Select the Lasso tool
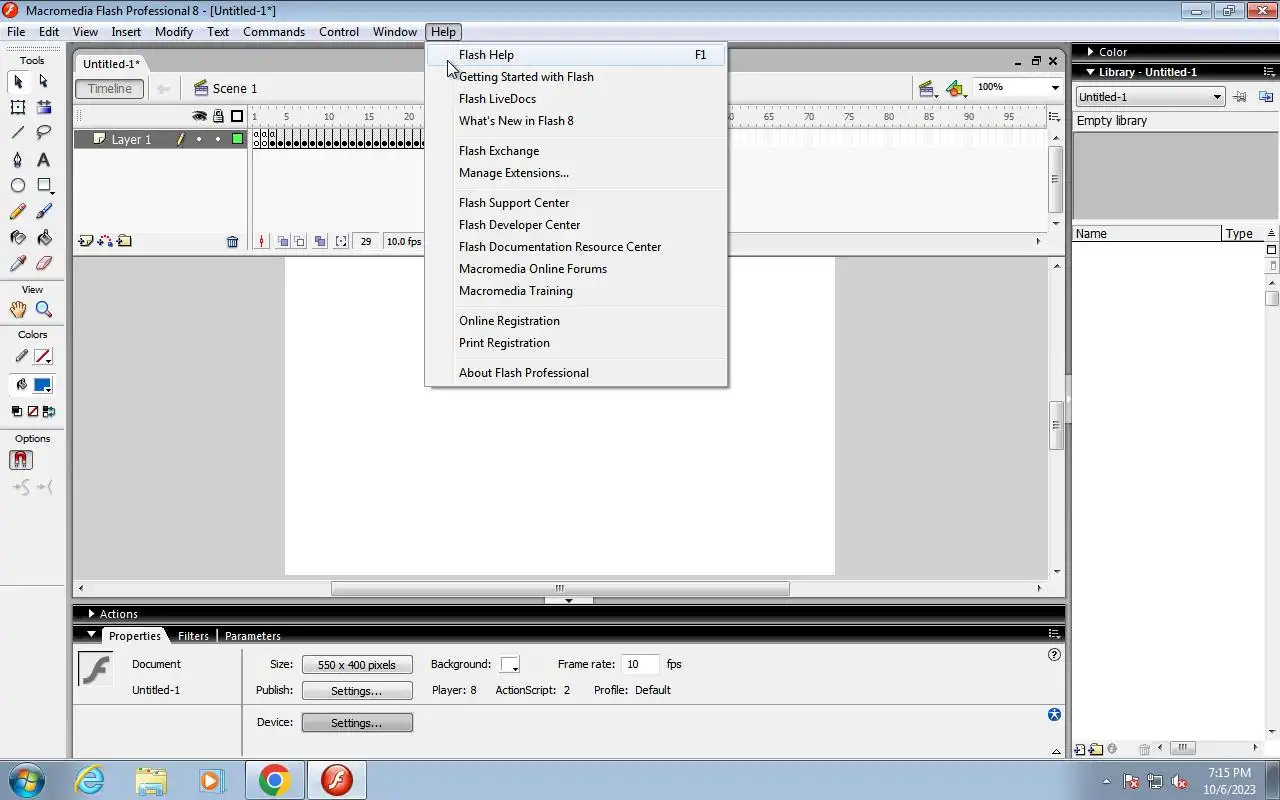 (x=44, y=133)
